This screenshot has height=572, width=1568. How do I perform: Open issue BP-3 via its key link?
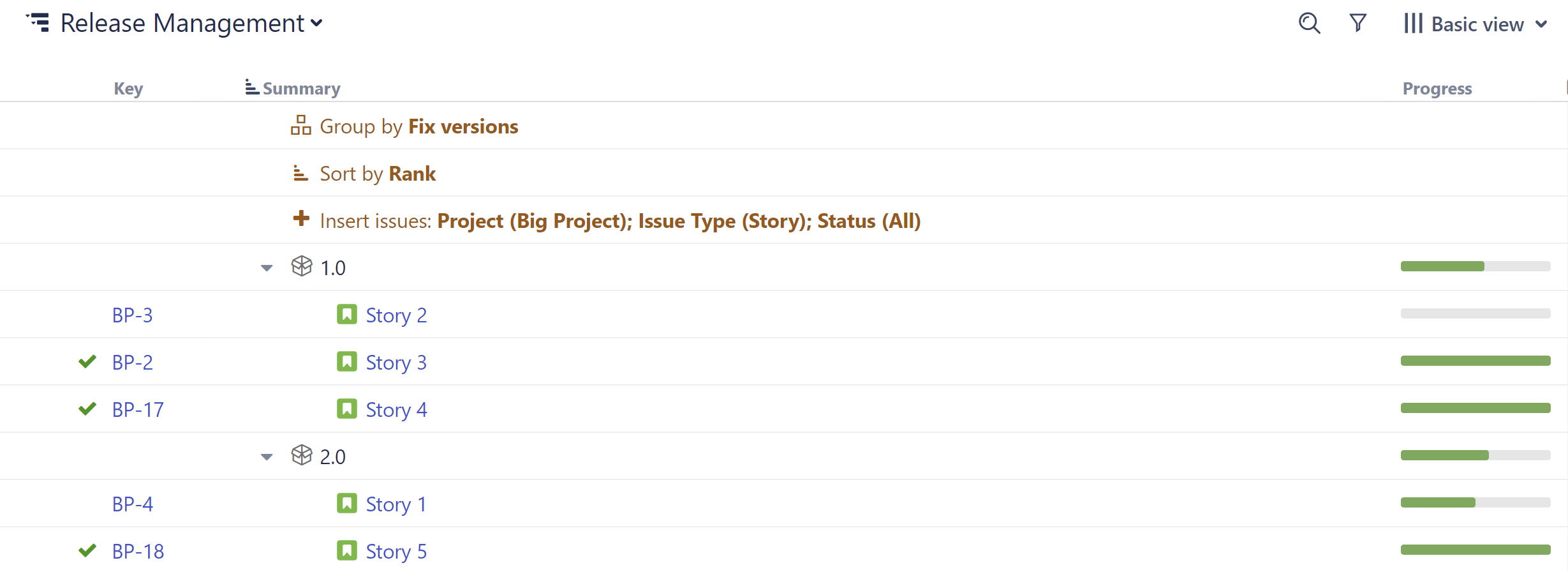(132, 314)
